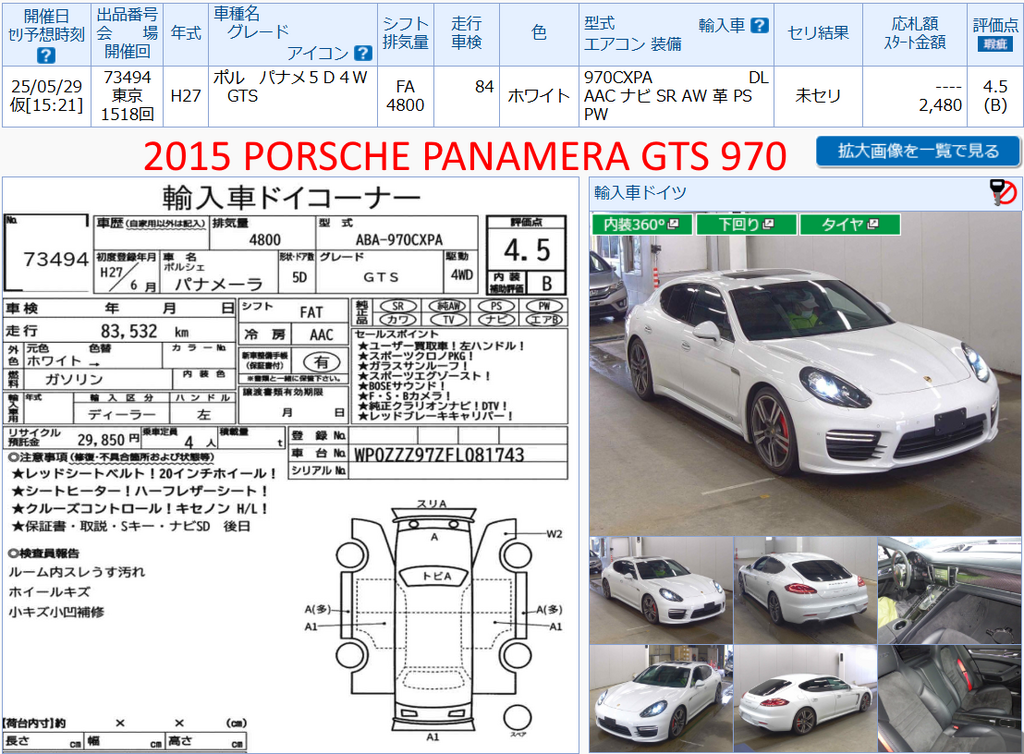The height and width of the screenshot is (754, 1024).
Task: Click the W2 mark on car diagram
Action: coord(554,534)
